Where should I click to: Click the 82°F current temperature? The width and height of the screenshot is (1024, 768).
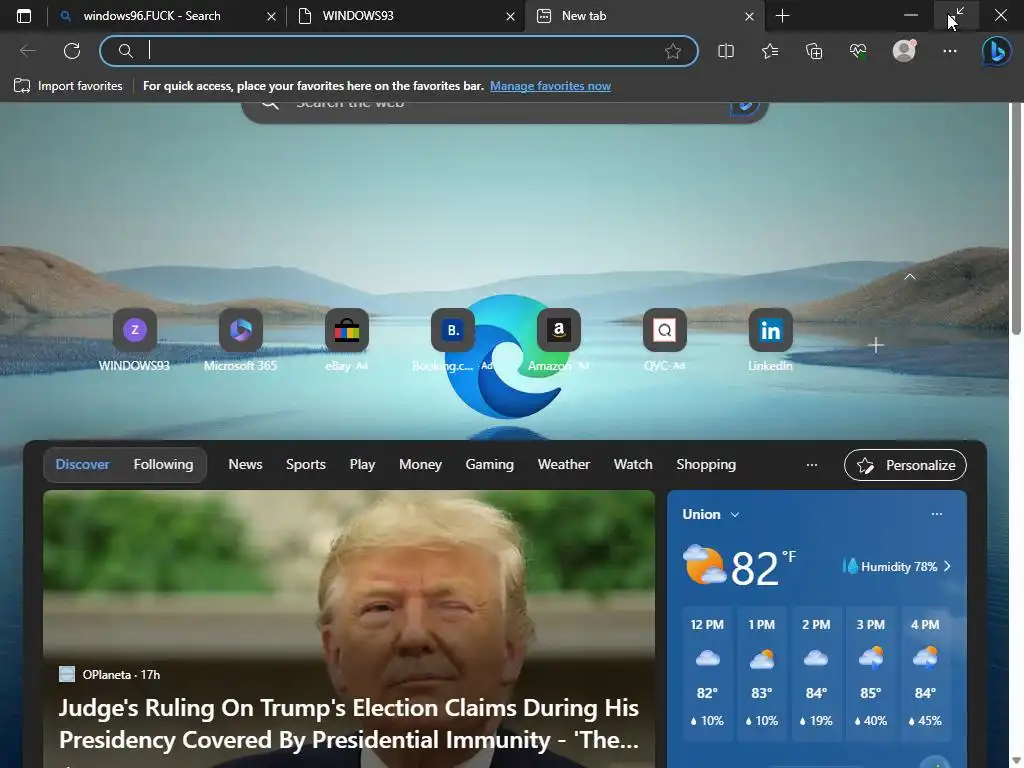point(763,568)
